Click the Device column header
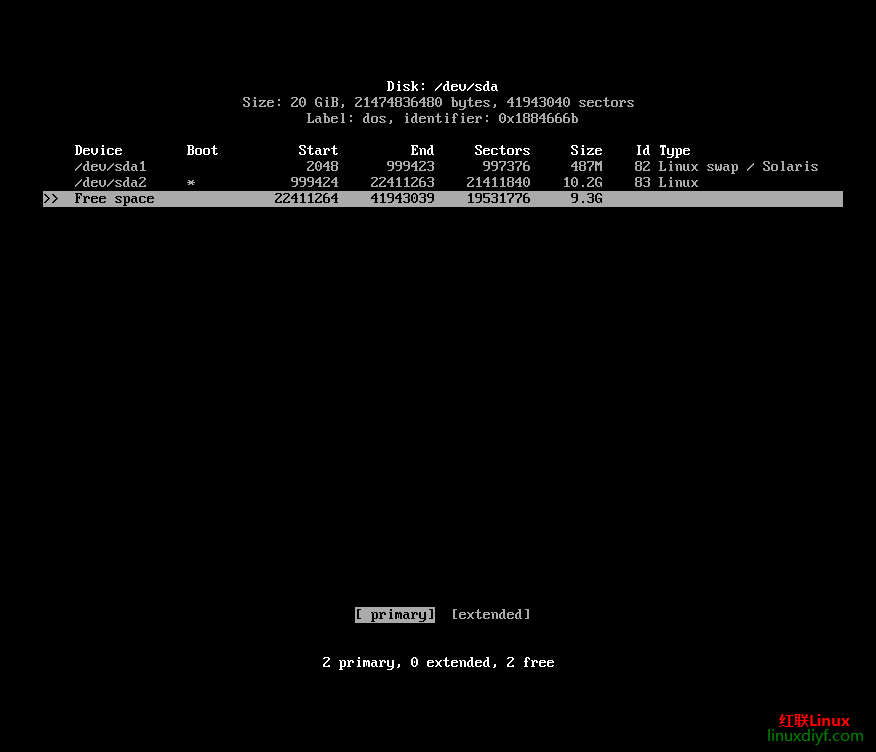The height and width of the screenshot is (752, 876). click(x=98, y=151)
